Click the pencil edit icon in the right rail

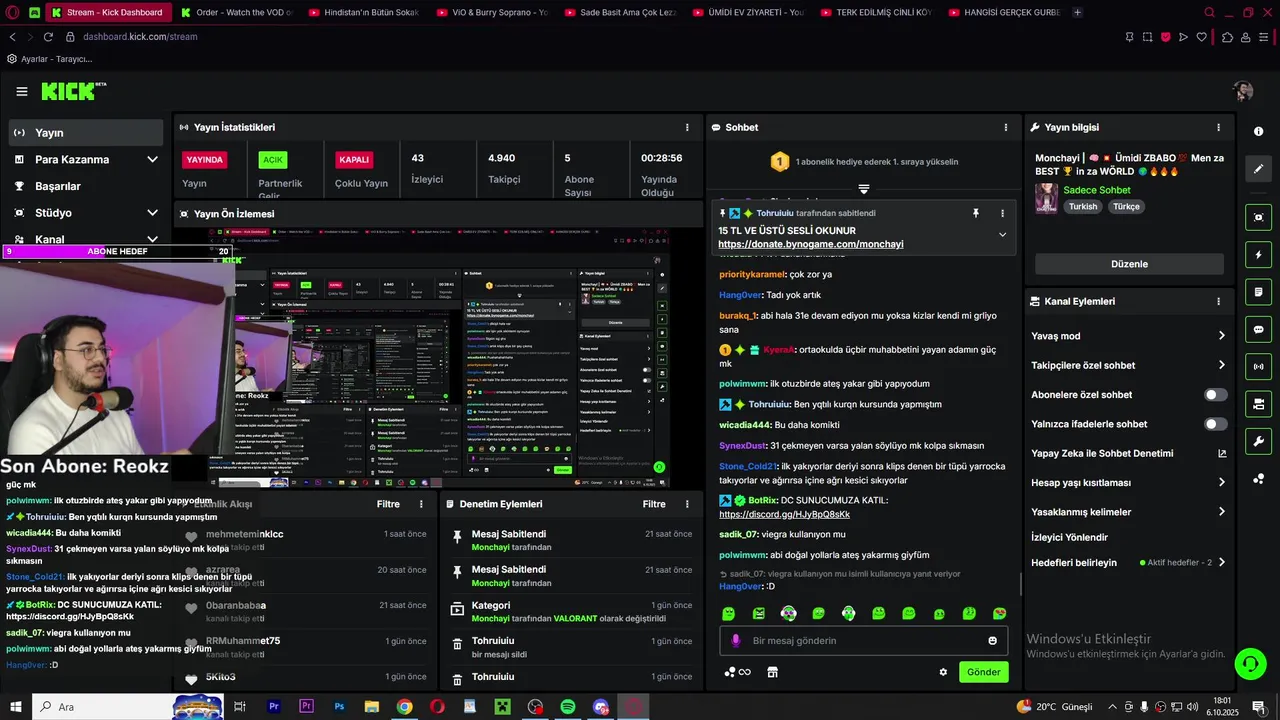[1258, 169]
